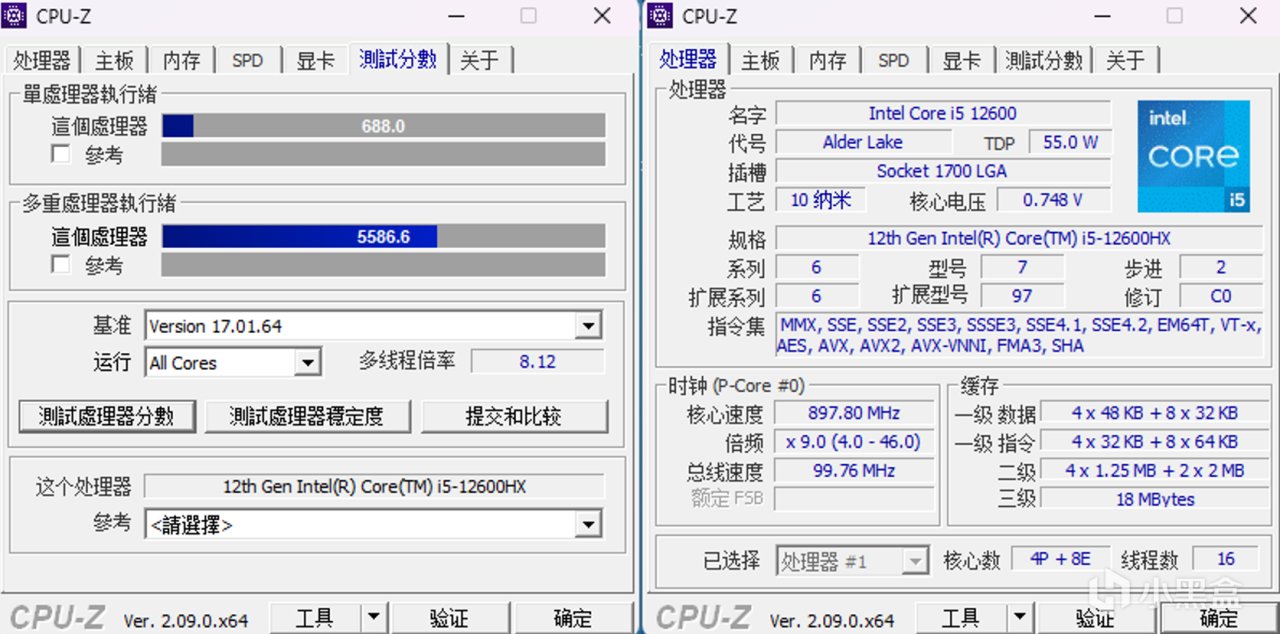
Task: Click 名字 field Intel Core i5 12600
Action: [x=943, y=113]
